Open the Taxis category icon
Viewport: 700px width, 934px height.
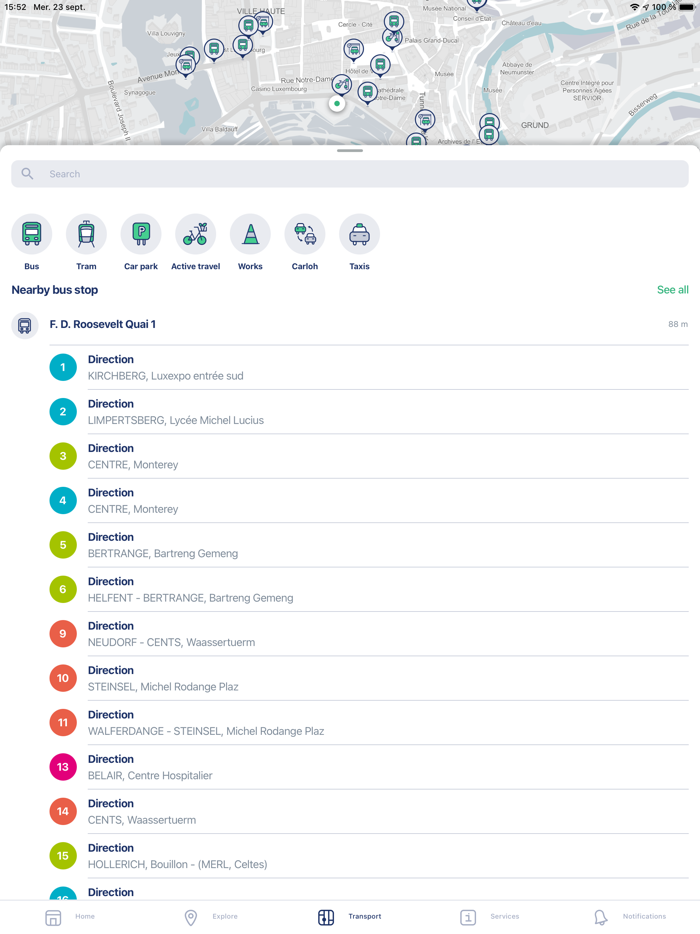coord(359,234)
